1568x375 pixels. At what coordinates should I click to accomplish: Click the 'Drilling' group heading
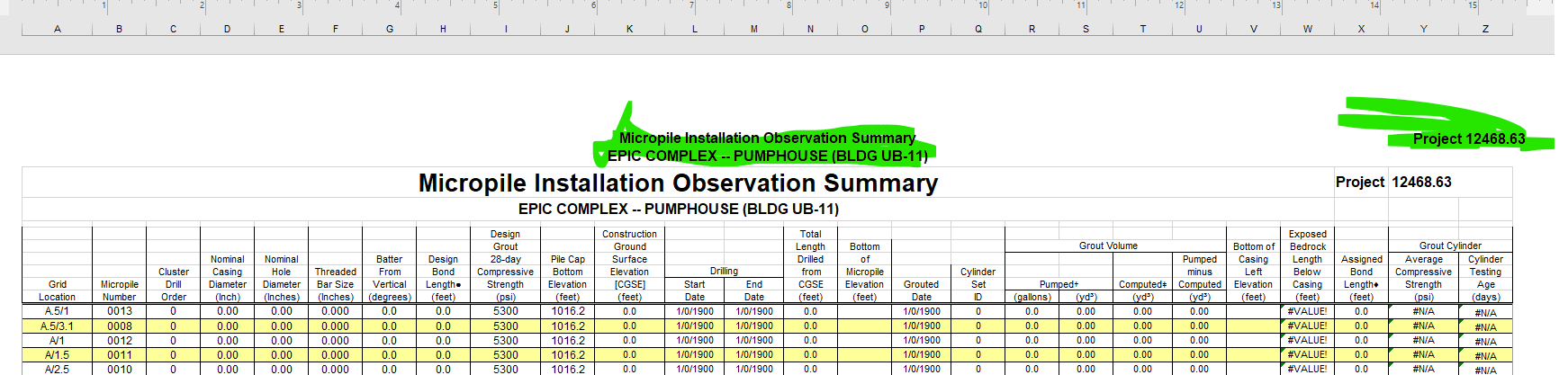[x=724, y=271]
